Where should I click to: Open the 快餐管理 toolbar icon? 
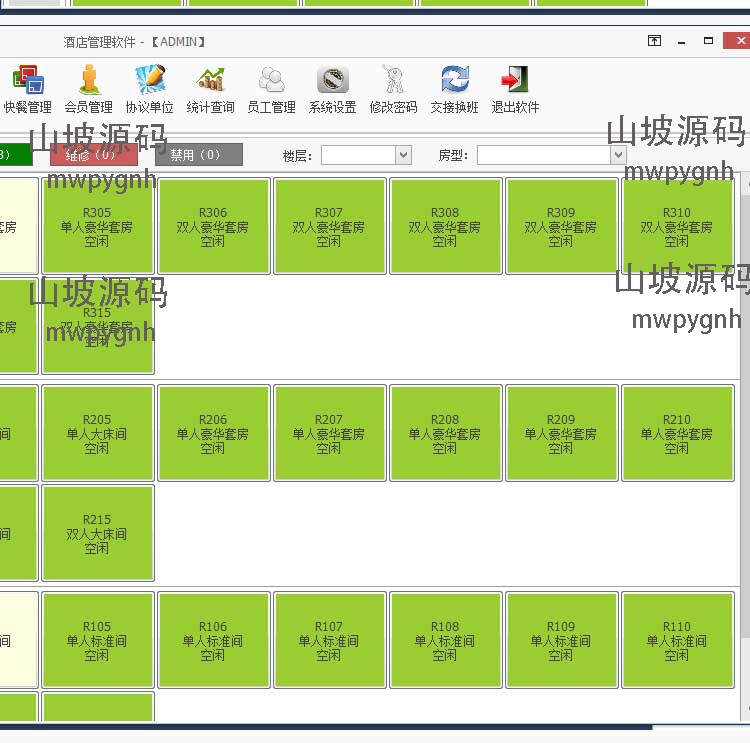28,79
